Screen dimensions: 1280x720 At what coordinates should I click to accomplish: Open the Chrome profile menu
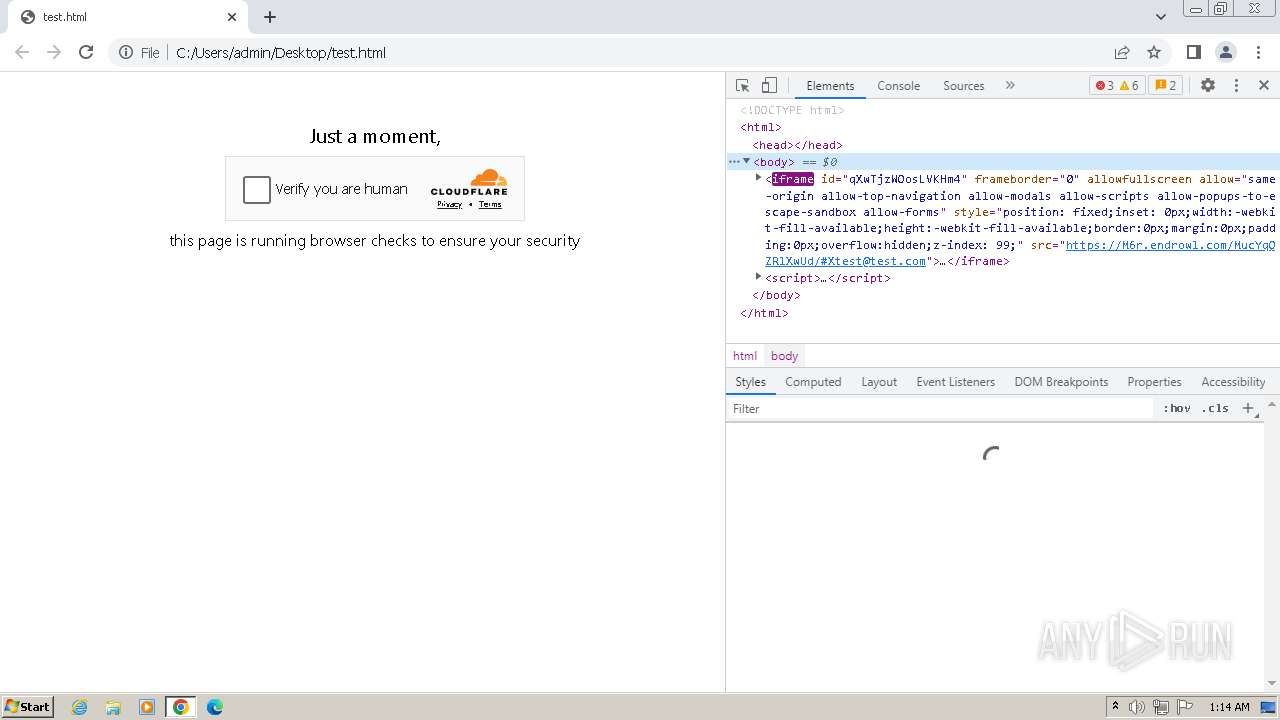pyautogui.click(x=1226, y=52)
